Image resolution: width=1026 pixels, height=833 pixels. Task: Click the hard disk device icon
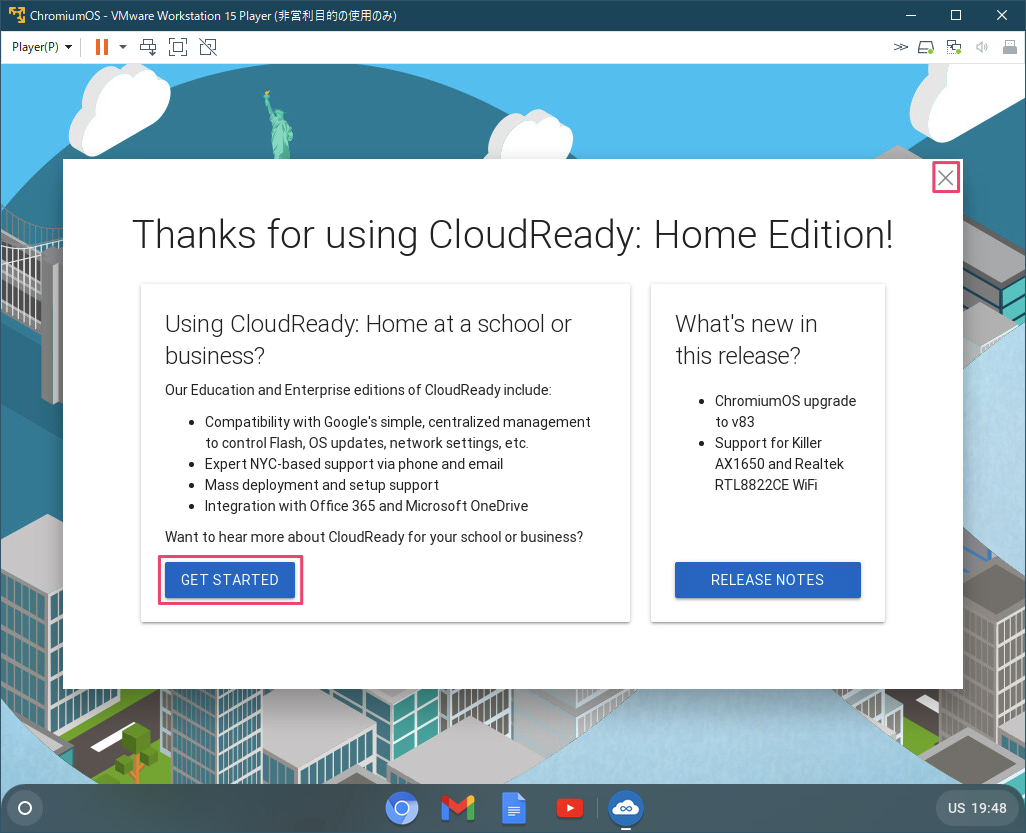click(x=926, y=47)
